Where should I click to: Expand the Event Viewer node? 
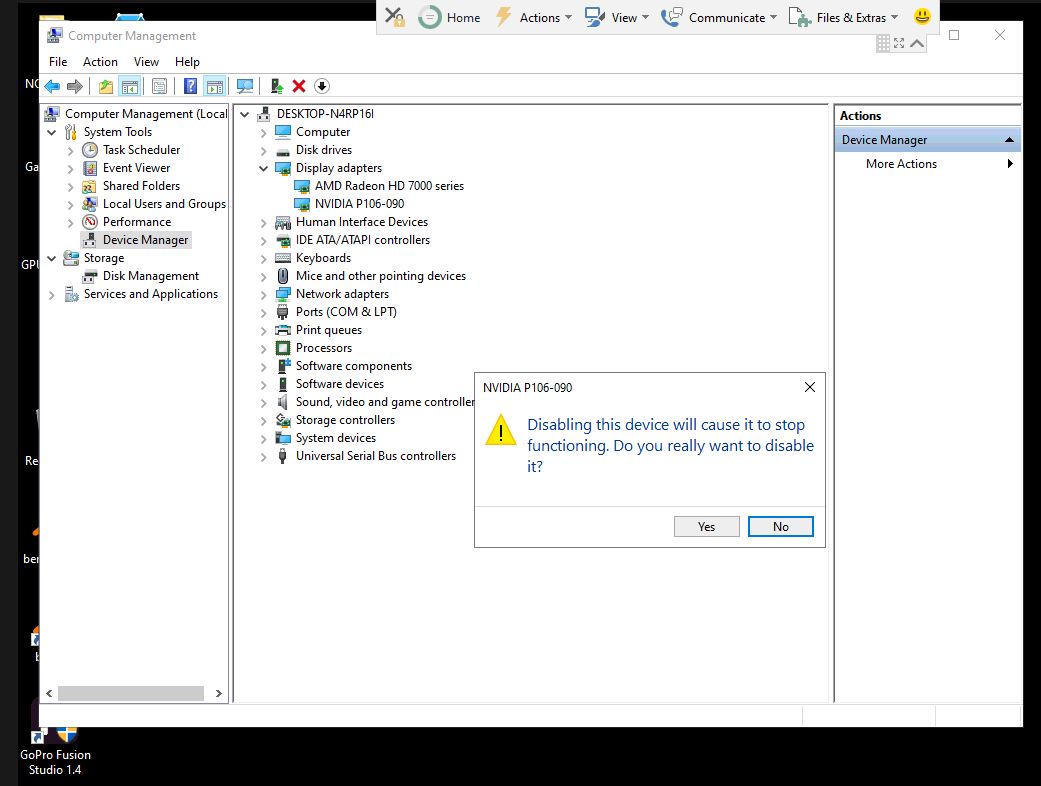70,169
